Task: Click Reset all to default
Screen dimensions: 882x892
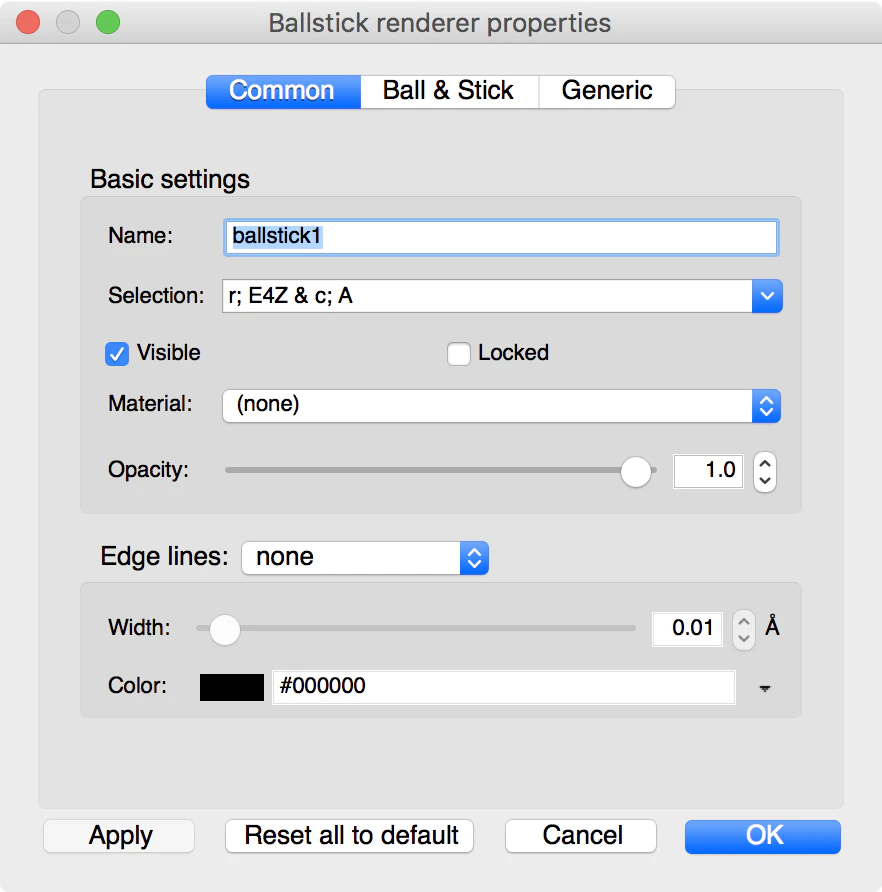Action: click(349, 836)
